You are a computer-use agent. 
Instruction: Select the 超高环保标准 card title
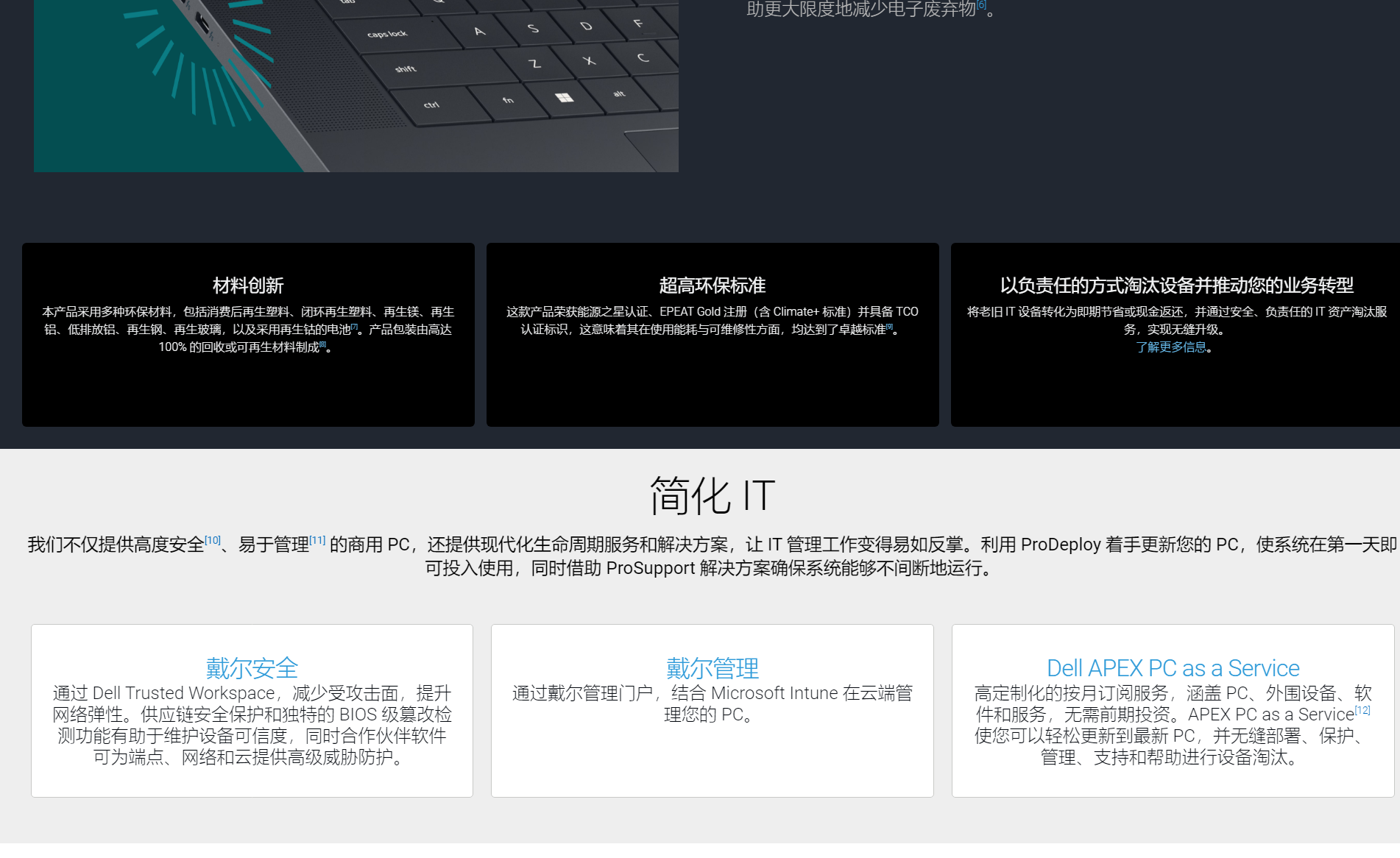point(712,286)
